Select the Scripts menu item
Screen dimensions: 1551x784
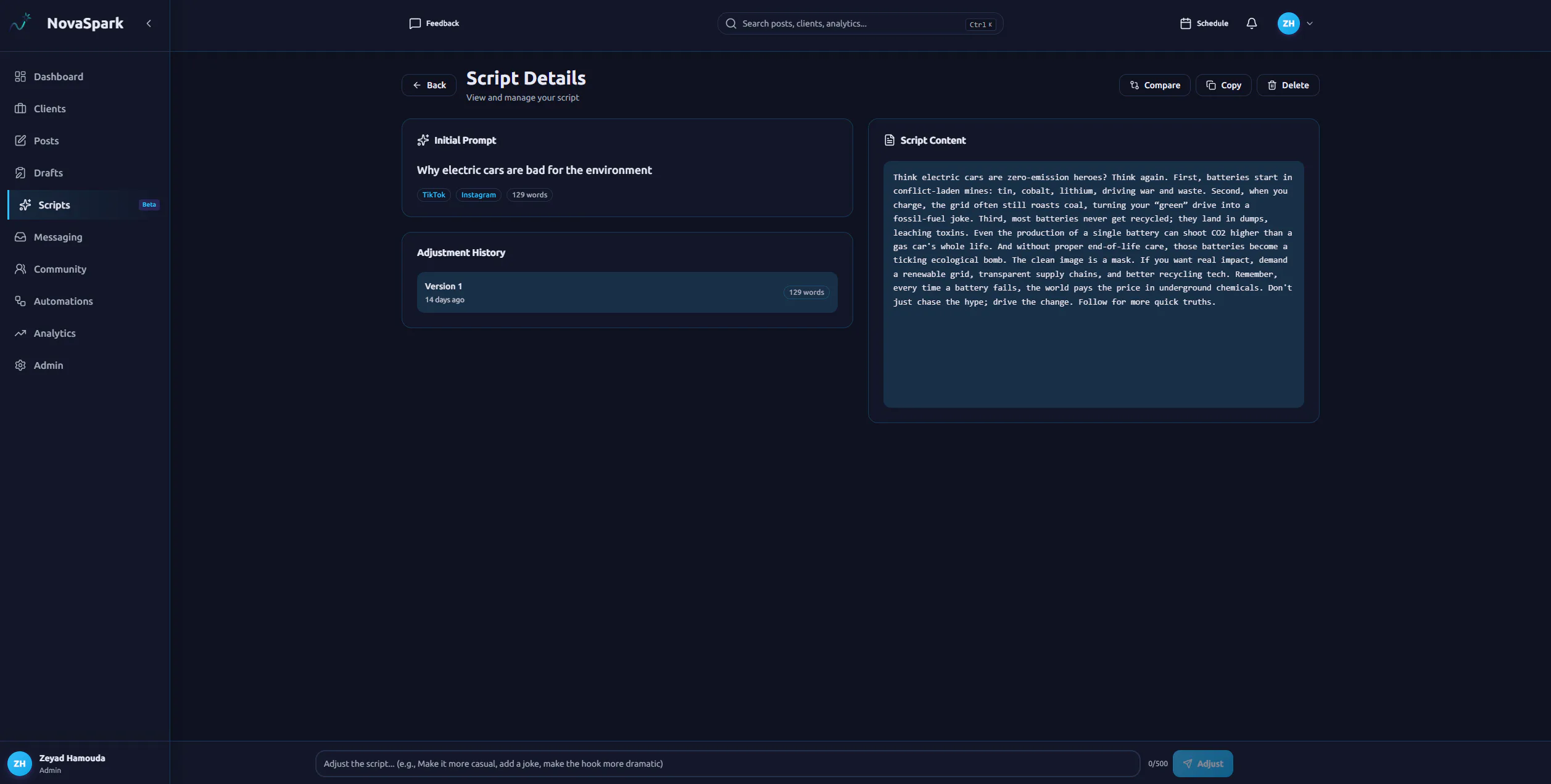tap(85, 205)
